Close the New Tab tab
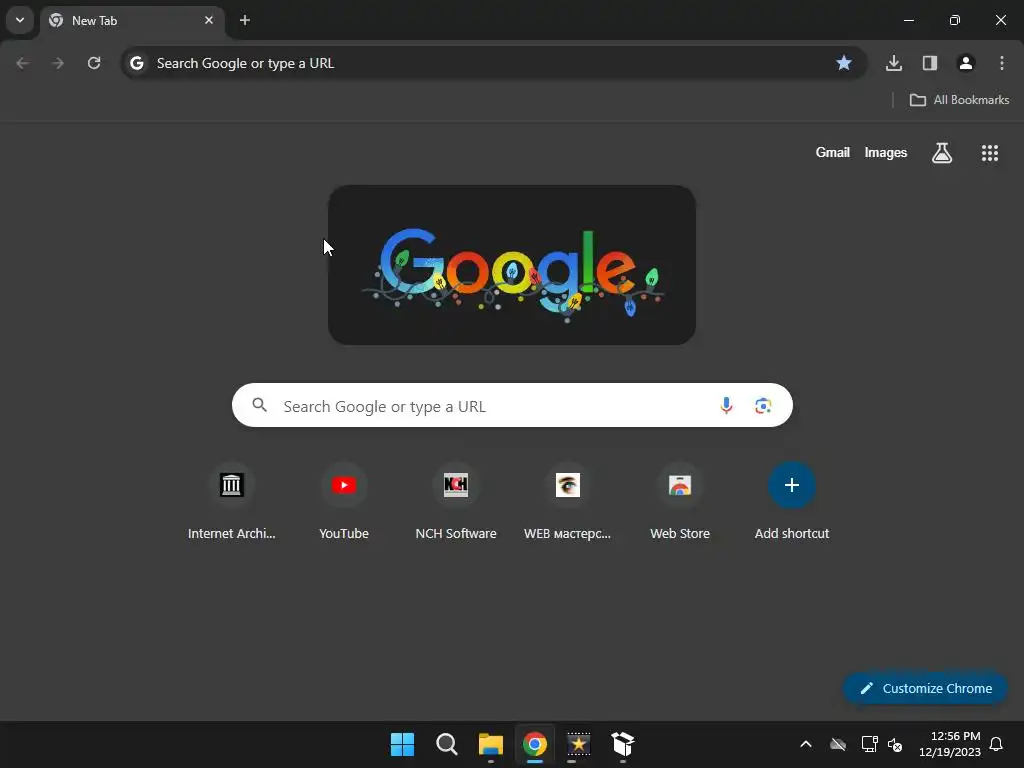Image resolution: width=1024 pixels, height=768 pixels. (208, 20)
